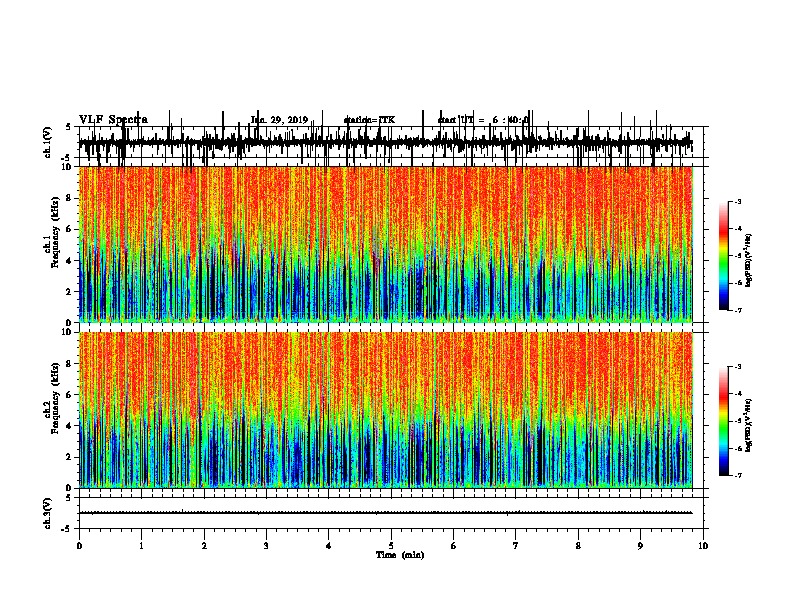Click time axis tick label "2"
This screenshot has height=612, width=792.
pos(204,546)
